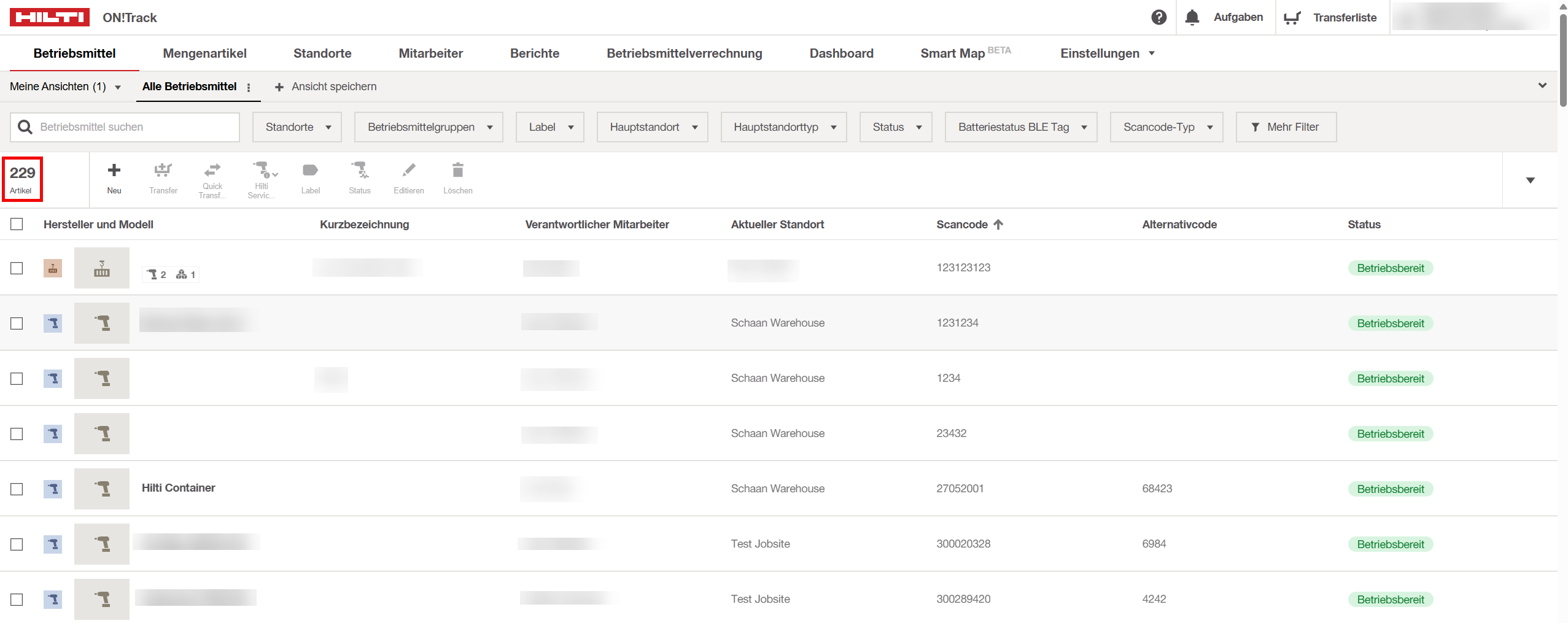The height and width of the screenshot is (623, 1568).
Task: Click the Löschen trash icon
Action: [457, 171]
